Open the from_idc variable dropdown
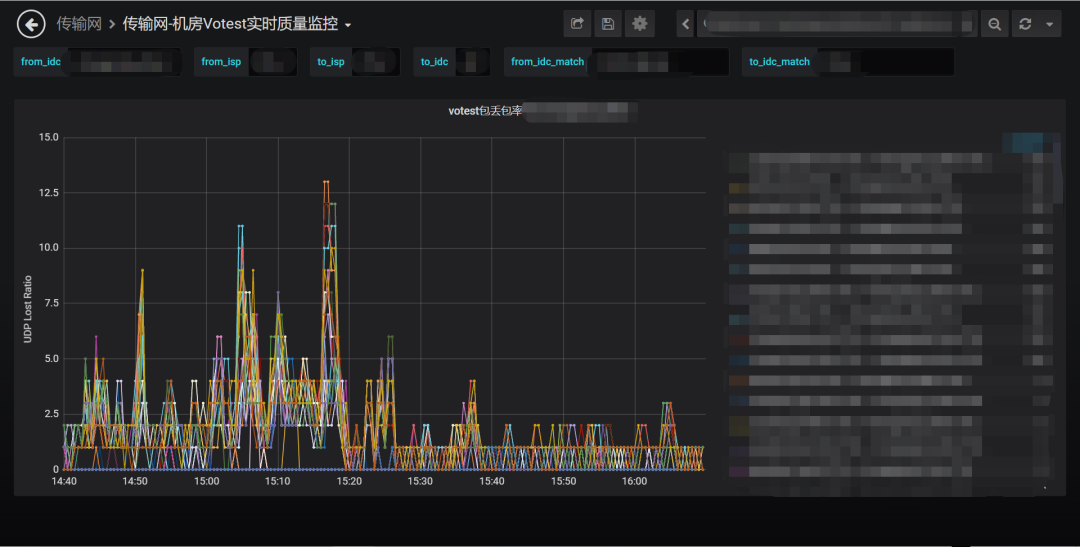 [124, 62]
